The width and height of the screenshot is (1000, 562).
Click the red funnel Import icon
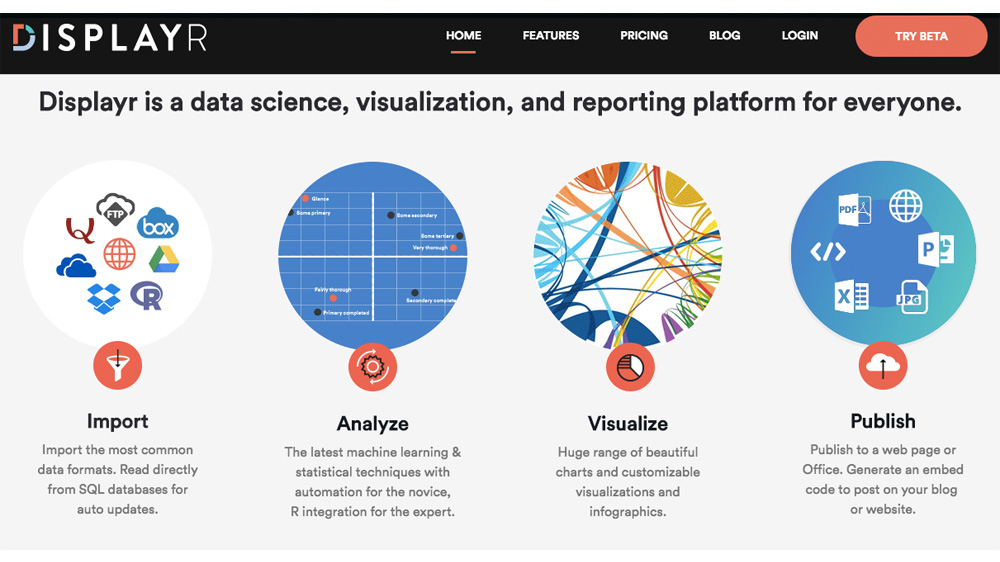[x=118, y=366]
